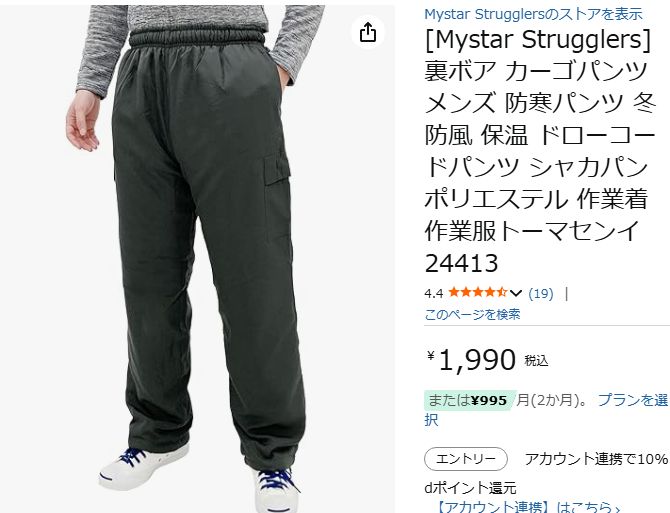The image size is (670, 513).
Task: Click the dポイント還元 label
Action: click(470, 487)
